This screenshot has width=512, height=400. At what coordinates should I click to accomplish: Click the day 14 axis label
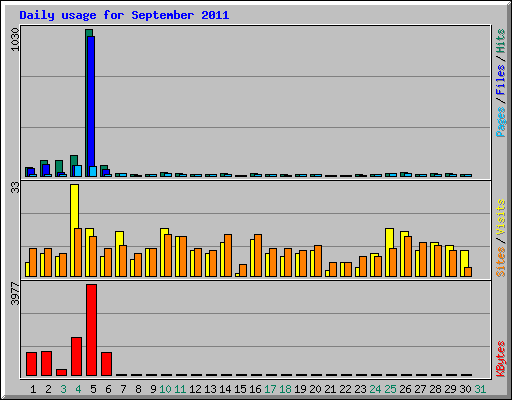click(x=225, y=389)
